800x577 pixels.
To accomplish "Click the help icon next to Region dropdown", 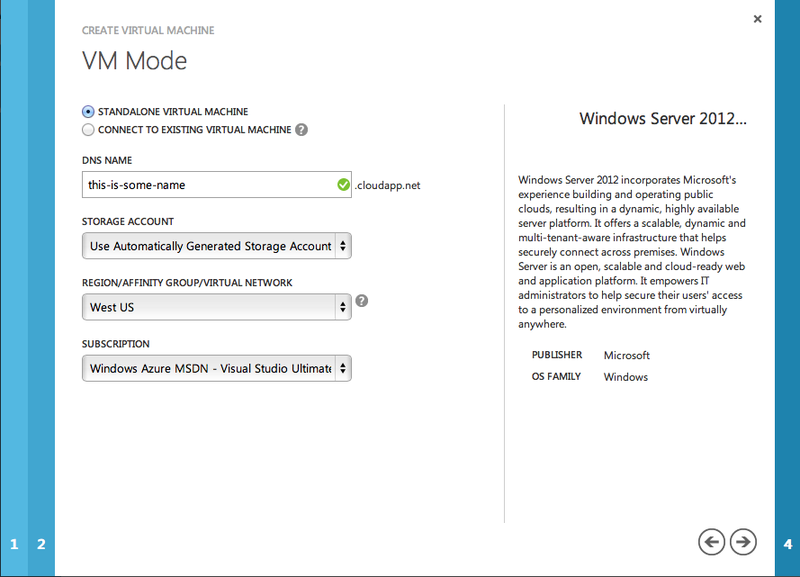I will pyautogui.click(x=362, y=301).
